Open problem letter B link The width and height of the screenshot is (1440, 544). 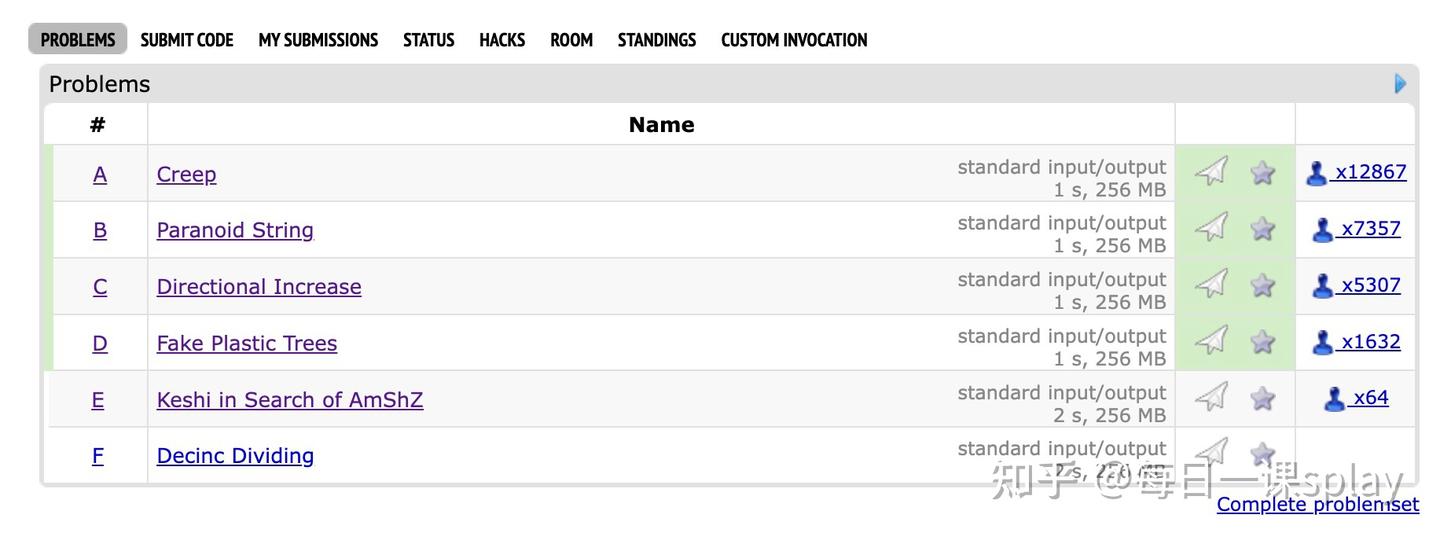[x=100, y=230]
